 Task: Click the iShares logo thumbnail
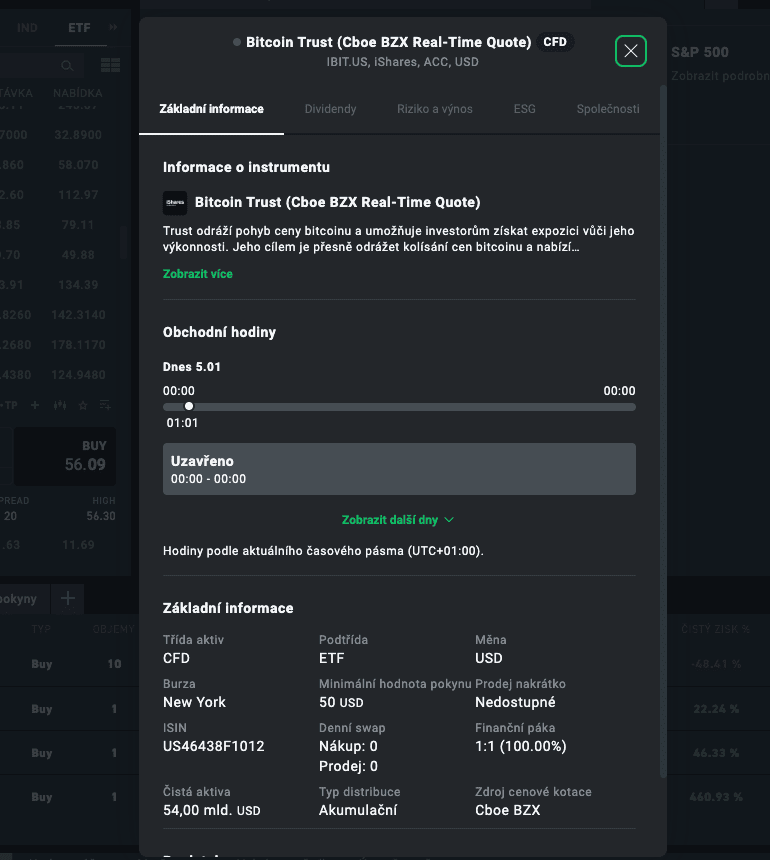175,203
